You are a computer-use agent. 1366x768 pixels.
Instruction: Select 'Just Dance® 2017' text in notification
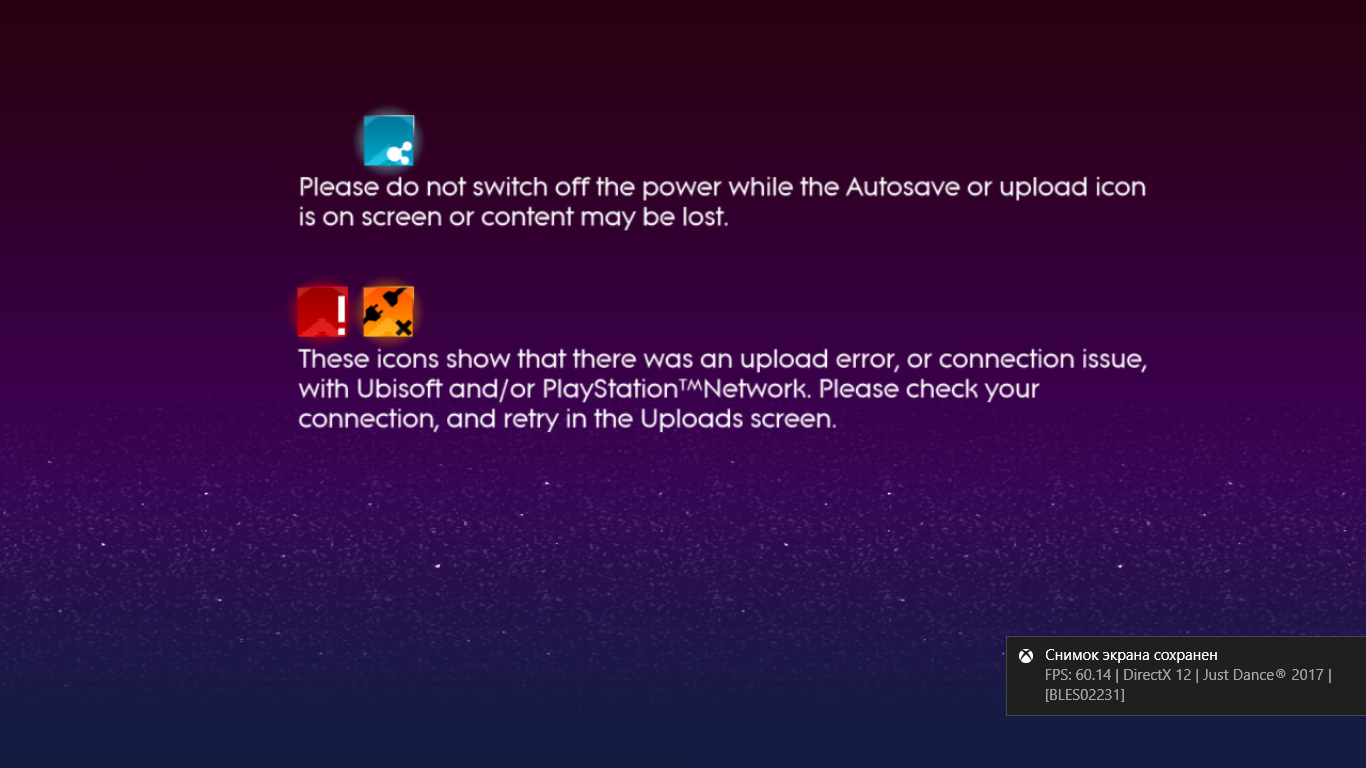click(1262, 675)
